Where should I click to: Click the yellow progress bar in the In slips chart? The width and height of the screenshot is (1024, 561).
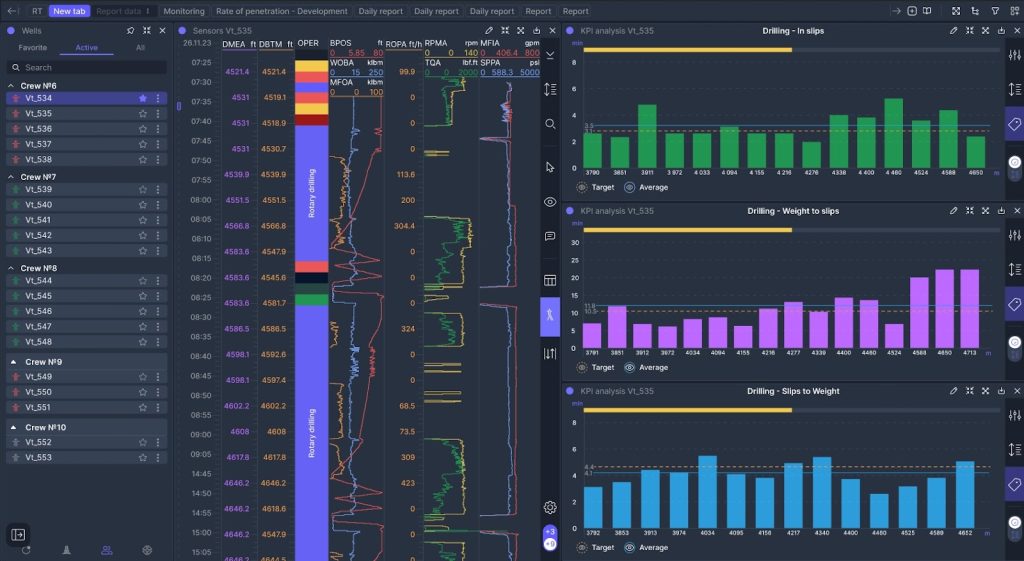tap(688, 50)
